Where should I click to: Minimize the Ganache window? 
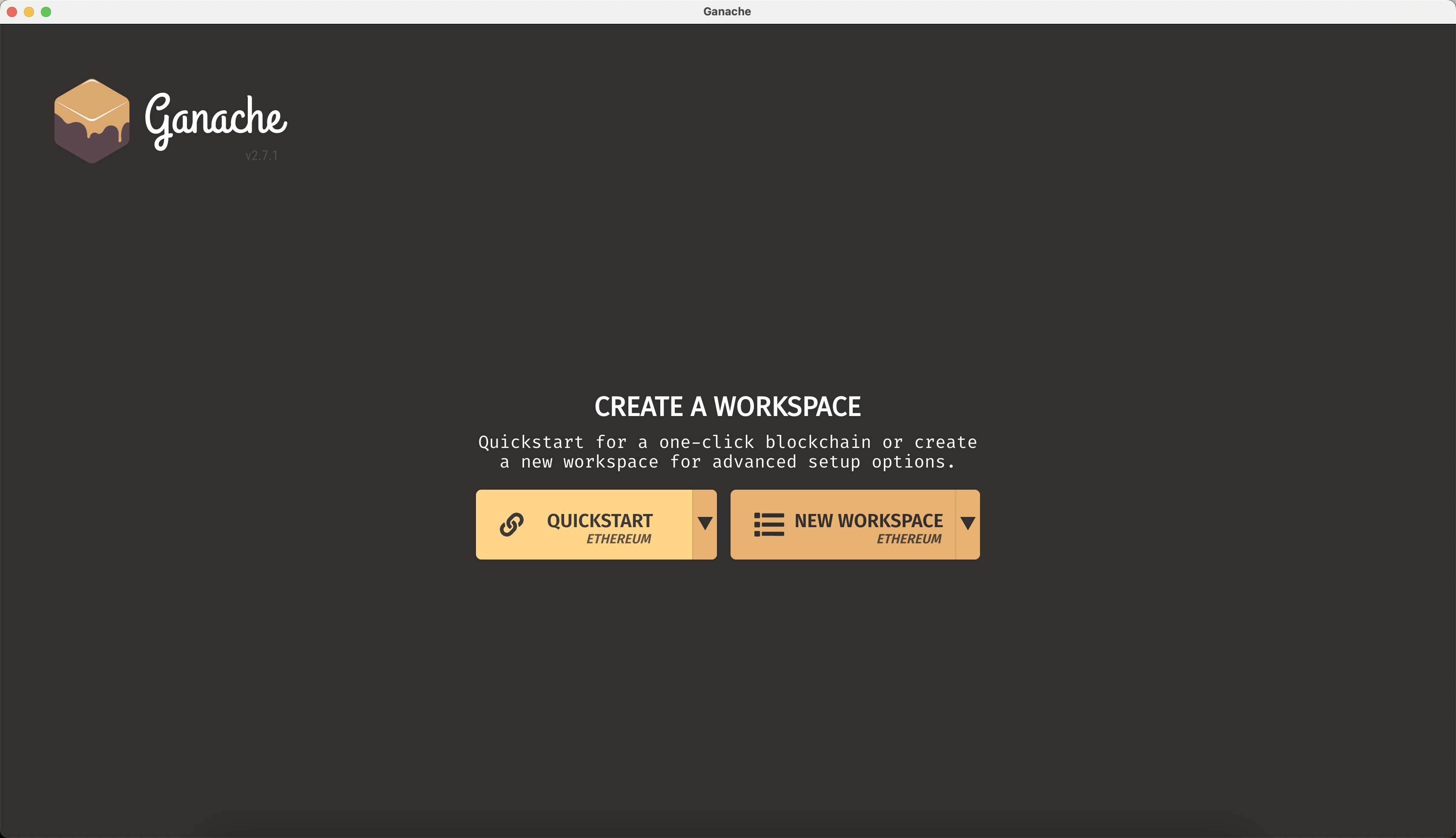29,11
